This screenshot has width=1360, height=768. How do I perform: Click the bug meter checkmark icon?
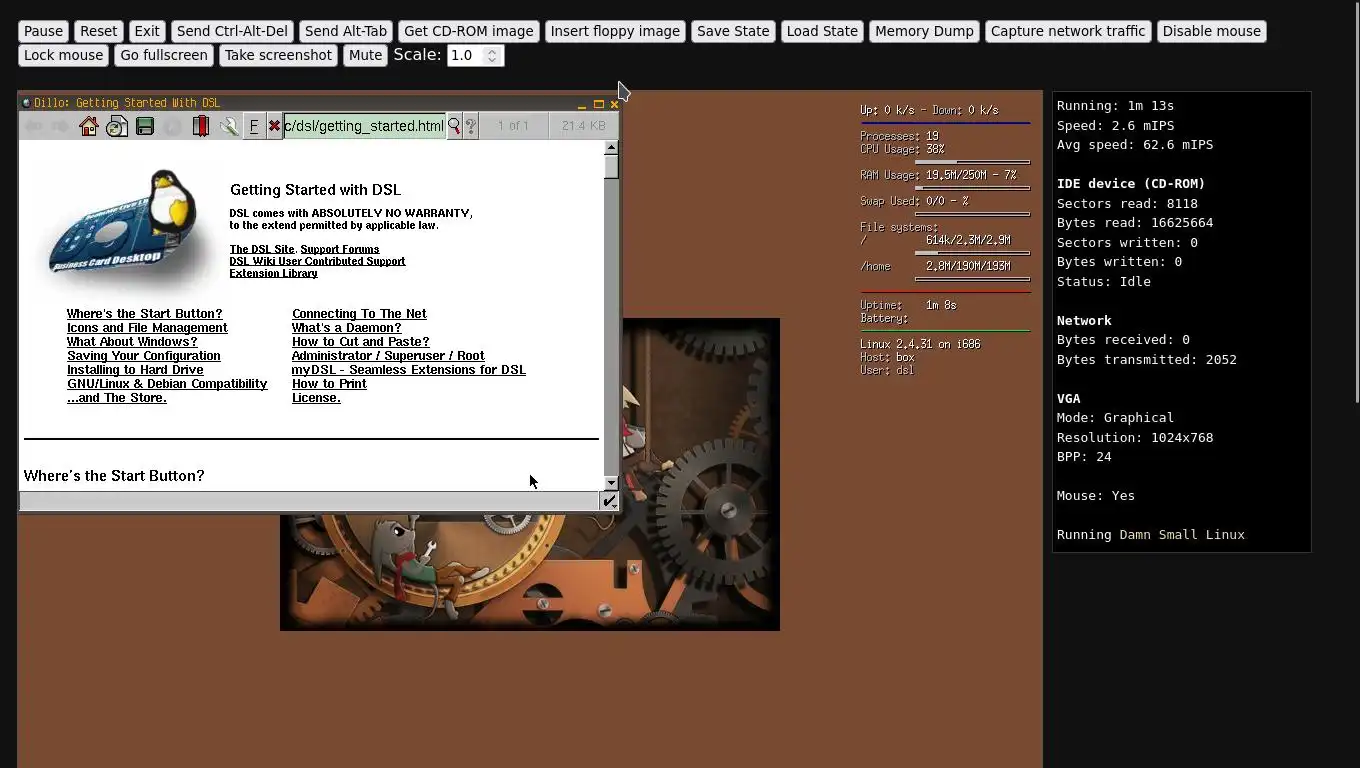[x=609, y=501]
